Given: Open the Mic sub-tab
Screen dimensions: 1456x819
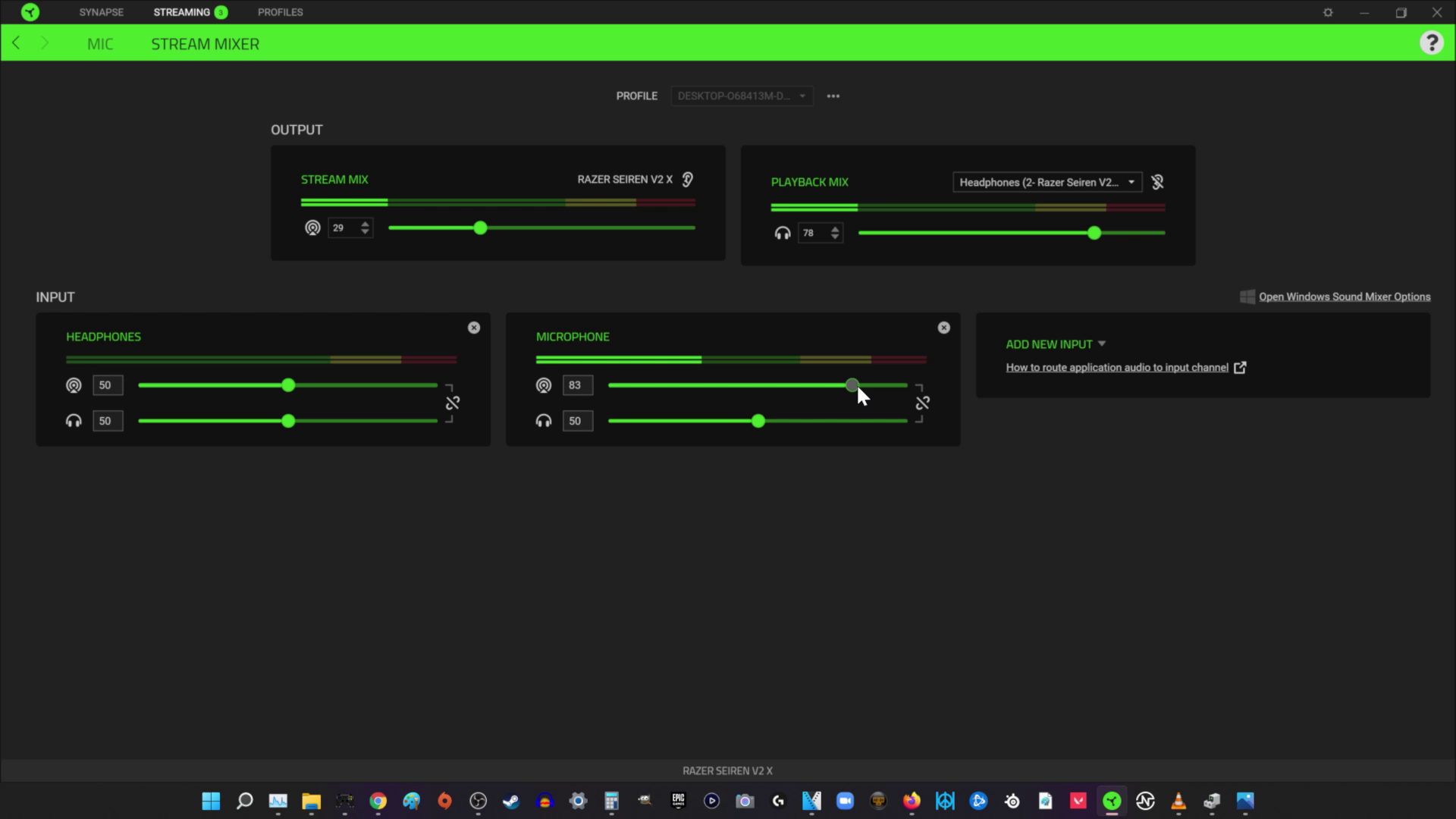Looking at the screenshot, I should [x=100, y=44].
